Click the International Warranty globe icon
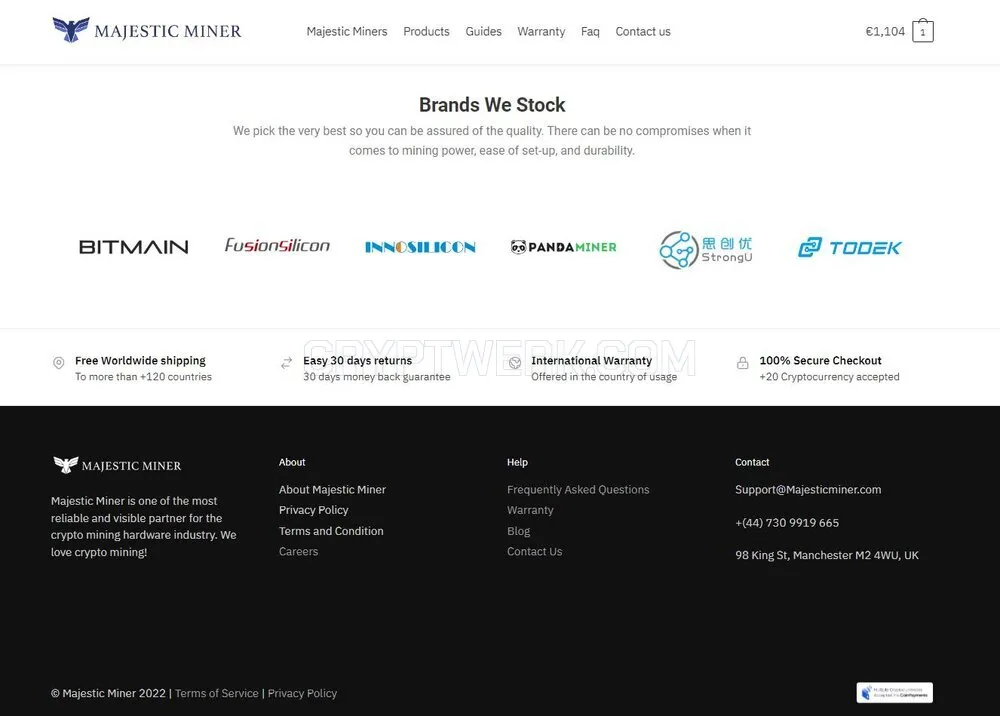The image size is (1000, 716). (515, 363)
